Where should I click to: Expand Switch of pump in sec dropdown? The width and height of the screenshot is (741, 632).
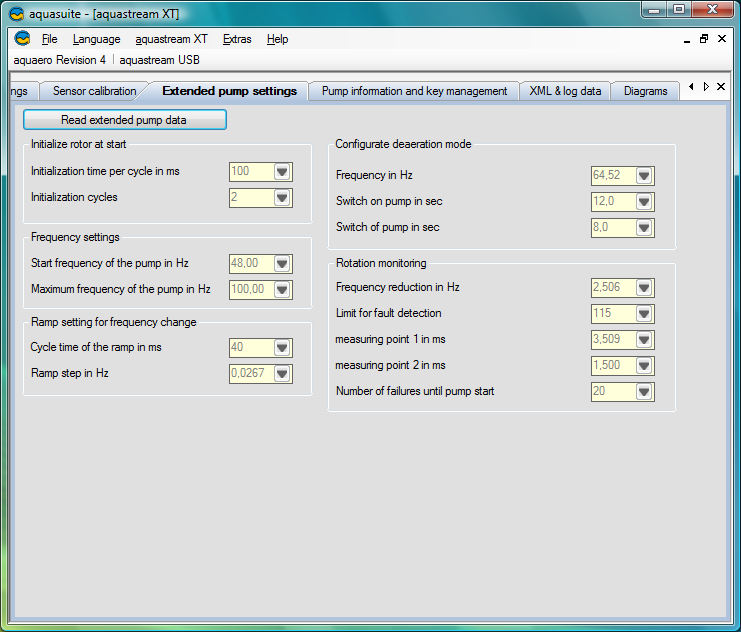[x=644, y=228]
